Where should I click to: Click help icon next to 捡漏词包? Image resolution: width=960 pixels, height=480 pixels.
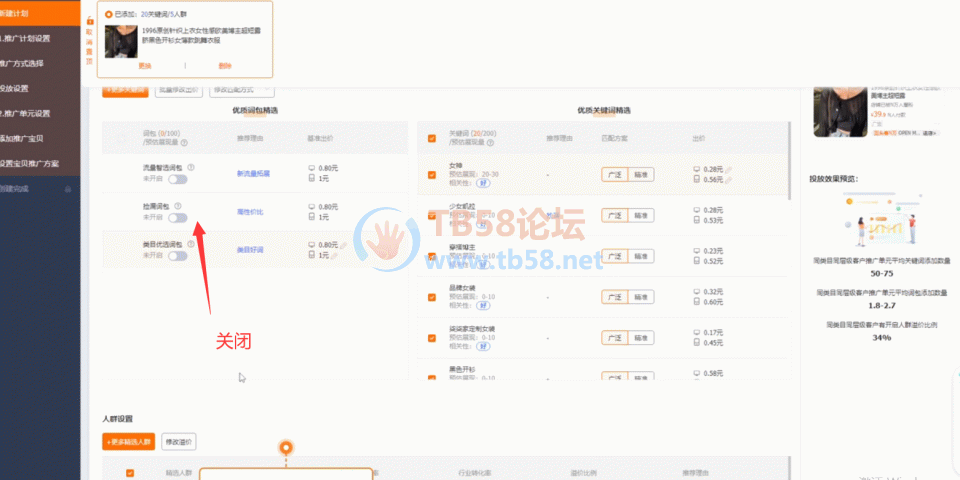point(178,206)
